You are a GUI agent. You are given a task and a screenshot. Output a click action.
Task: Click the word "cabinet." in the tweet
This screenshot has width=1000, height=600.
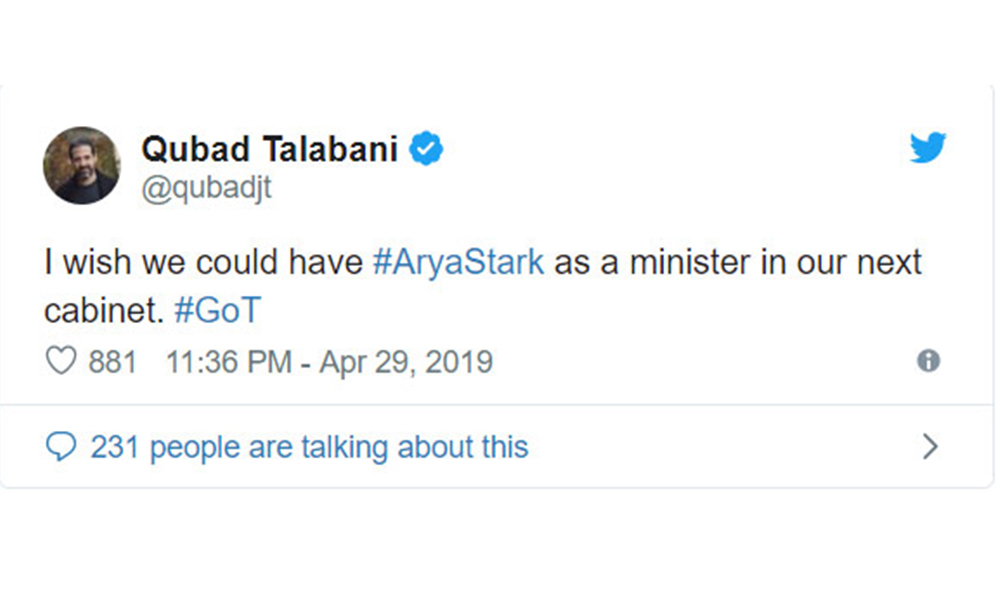pos(102,310)
